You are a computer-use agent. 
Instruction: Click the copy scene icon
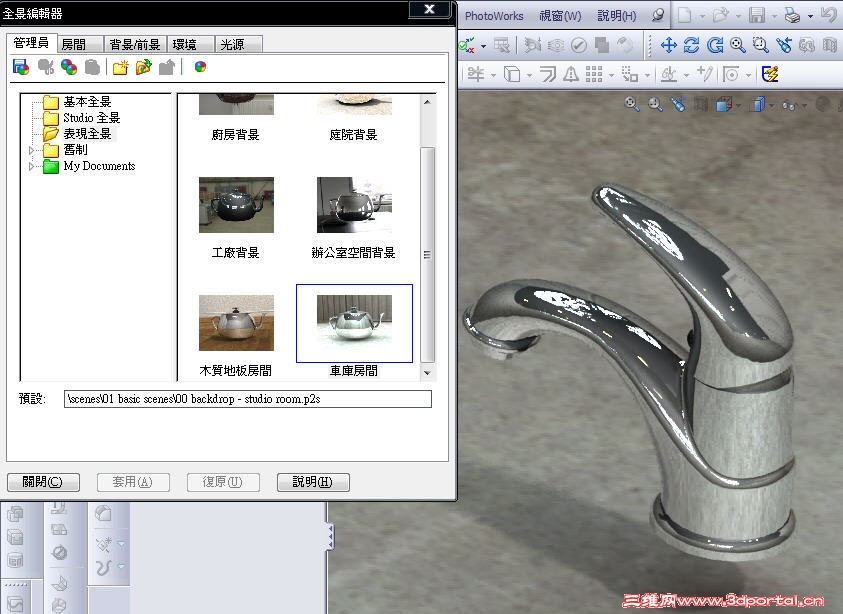coord(69,67)
